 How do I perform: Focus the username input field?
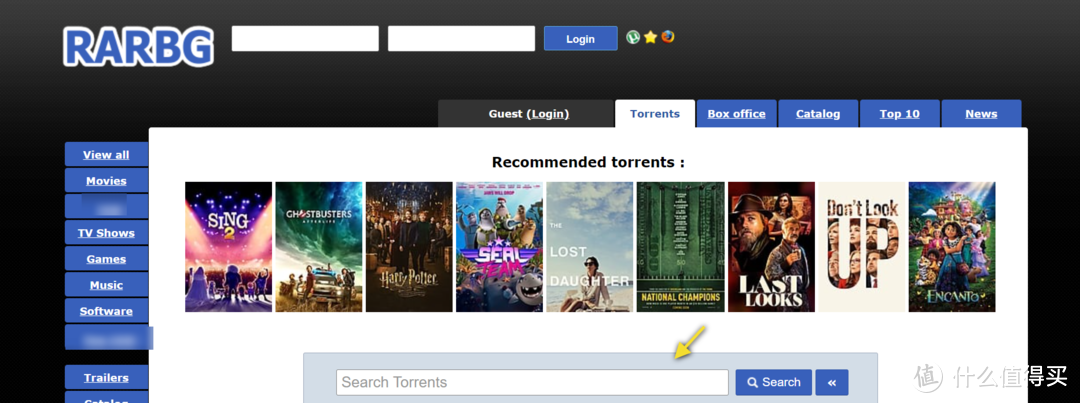pos(305,39)
